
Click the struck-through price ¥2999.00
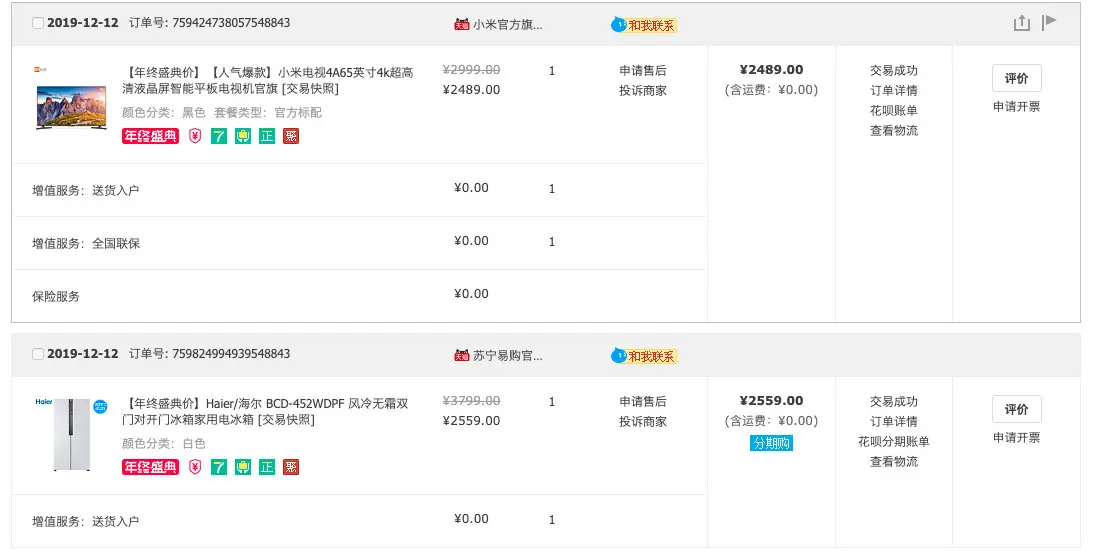471,69
